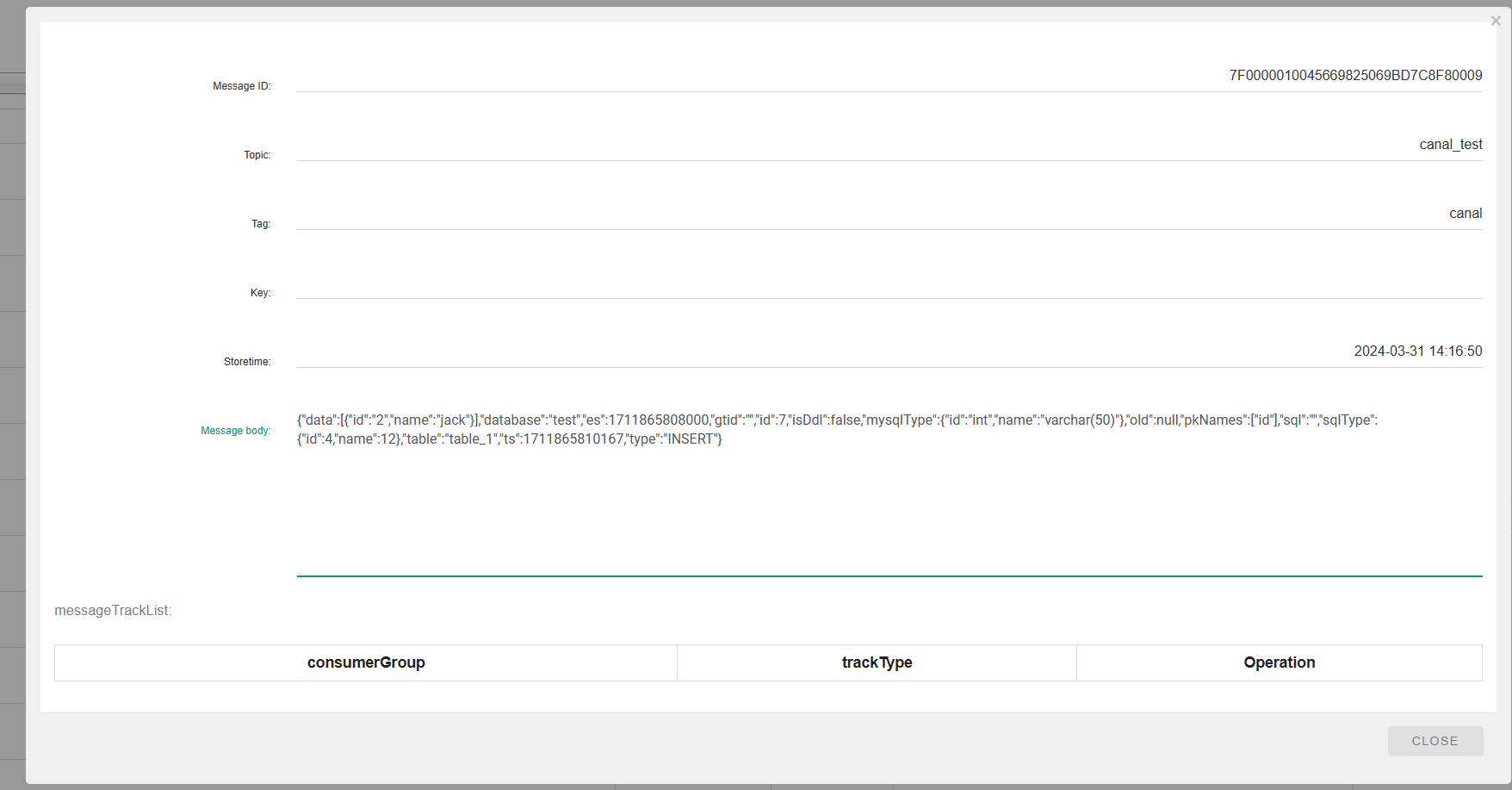The width and height of the screenshot is (1512, 790).
Task: Click the Topic label
Action: pyautogui.click(x=257, y=155)
